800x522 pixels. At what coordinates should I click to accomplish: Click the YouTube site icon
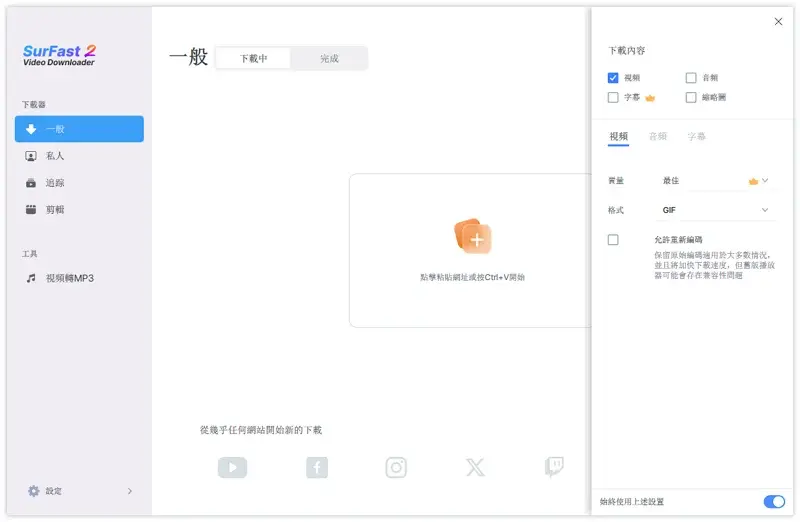pyautogui.click(x=232, y=467)
